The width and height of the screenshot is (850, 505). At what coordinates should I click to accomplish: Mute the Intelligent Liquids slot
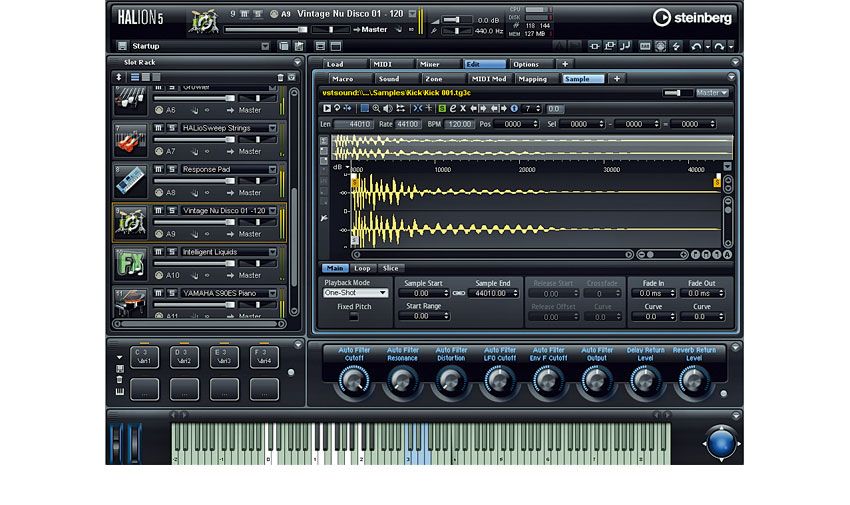point(158,252)
